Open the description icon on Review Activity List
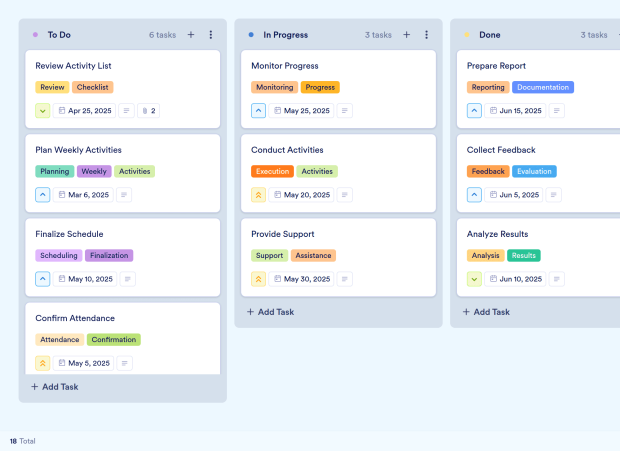The height and width of the screenshot is (451, 620). pos(126,111)
